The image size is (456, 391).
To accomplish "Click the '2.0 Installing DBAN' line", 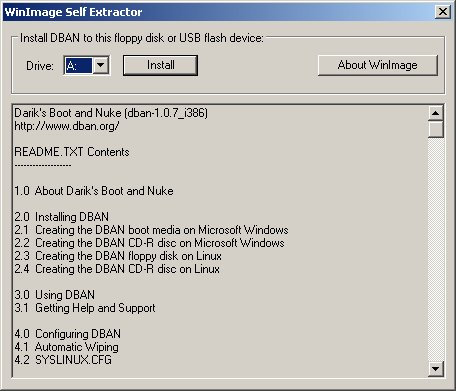I will [61, 217].
